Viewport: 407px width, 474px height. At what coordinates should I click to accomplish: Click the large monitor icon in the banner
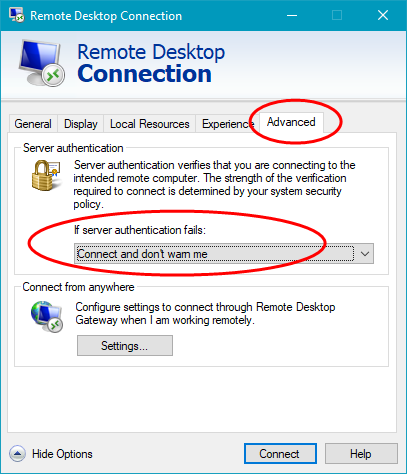click(x=41, y=63)
